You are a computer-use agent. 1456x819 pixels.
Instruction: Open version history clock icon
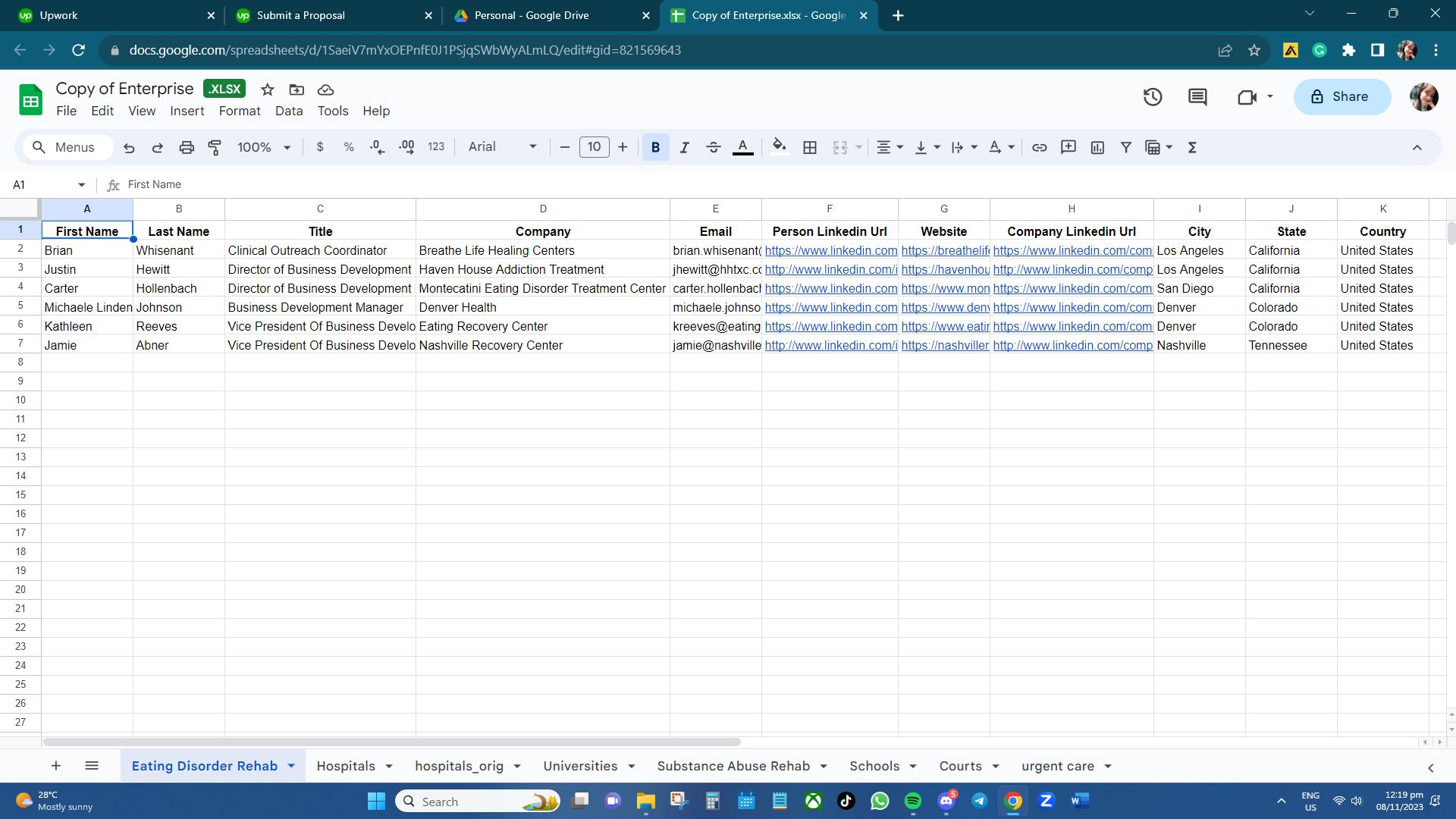pos(1153,97)
